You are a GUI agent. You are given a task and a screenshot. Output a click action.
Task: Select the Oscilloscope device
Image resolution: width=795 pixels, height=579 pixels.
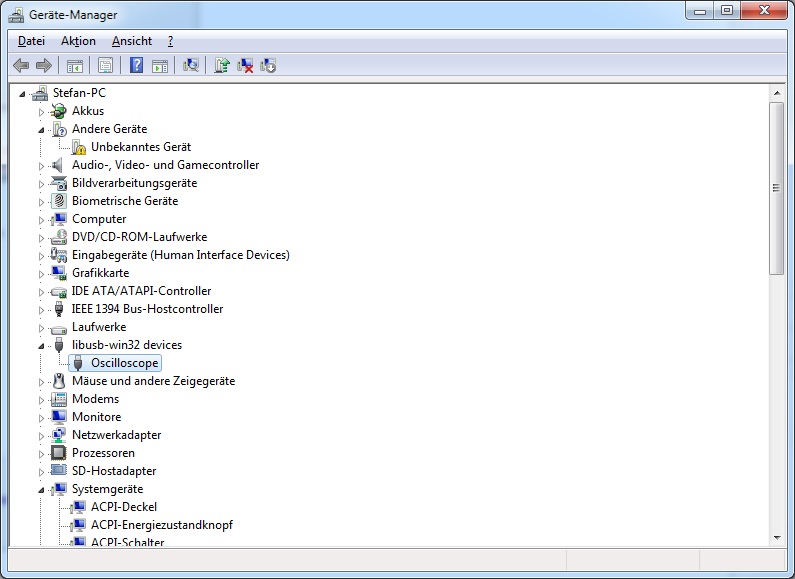click(125, 363)
